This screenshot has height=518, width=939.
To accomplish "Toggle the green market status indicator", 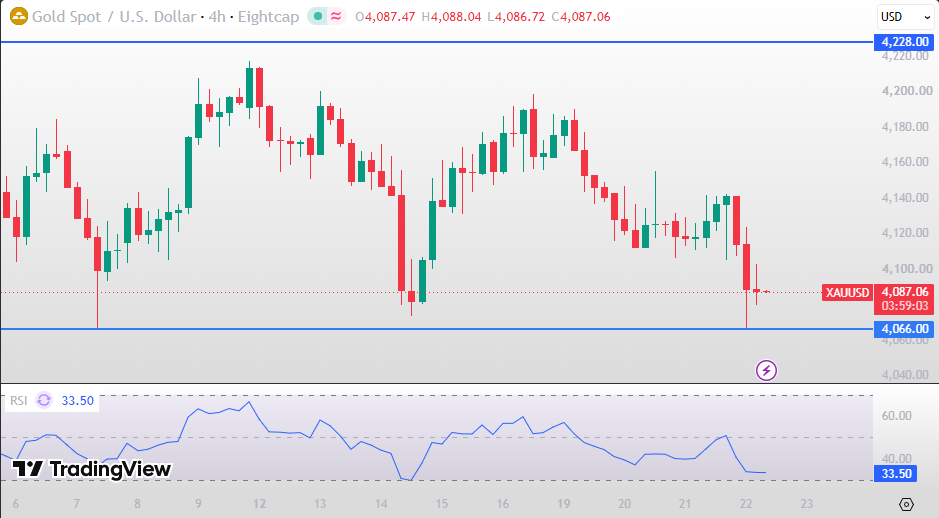I will click(318, 16).
